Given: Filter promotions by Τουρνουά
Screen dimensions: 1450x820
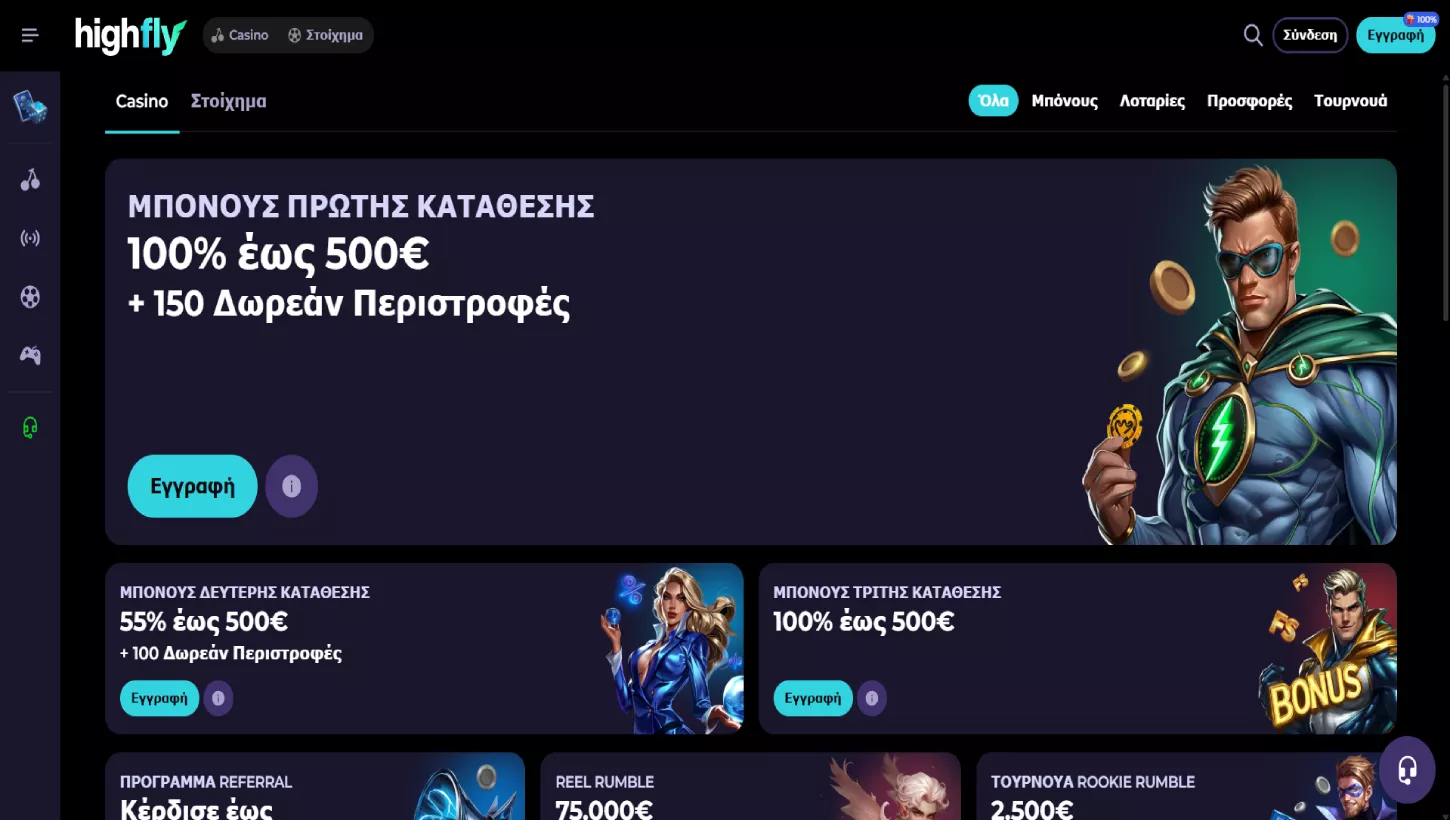Looking at the screenshot, I should point(1350,101).
